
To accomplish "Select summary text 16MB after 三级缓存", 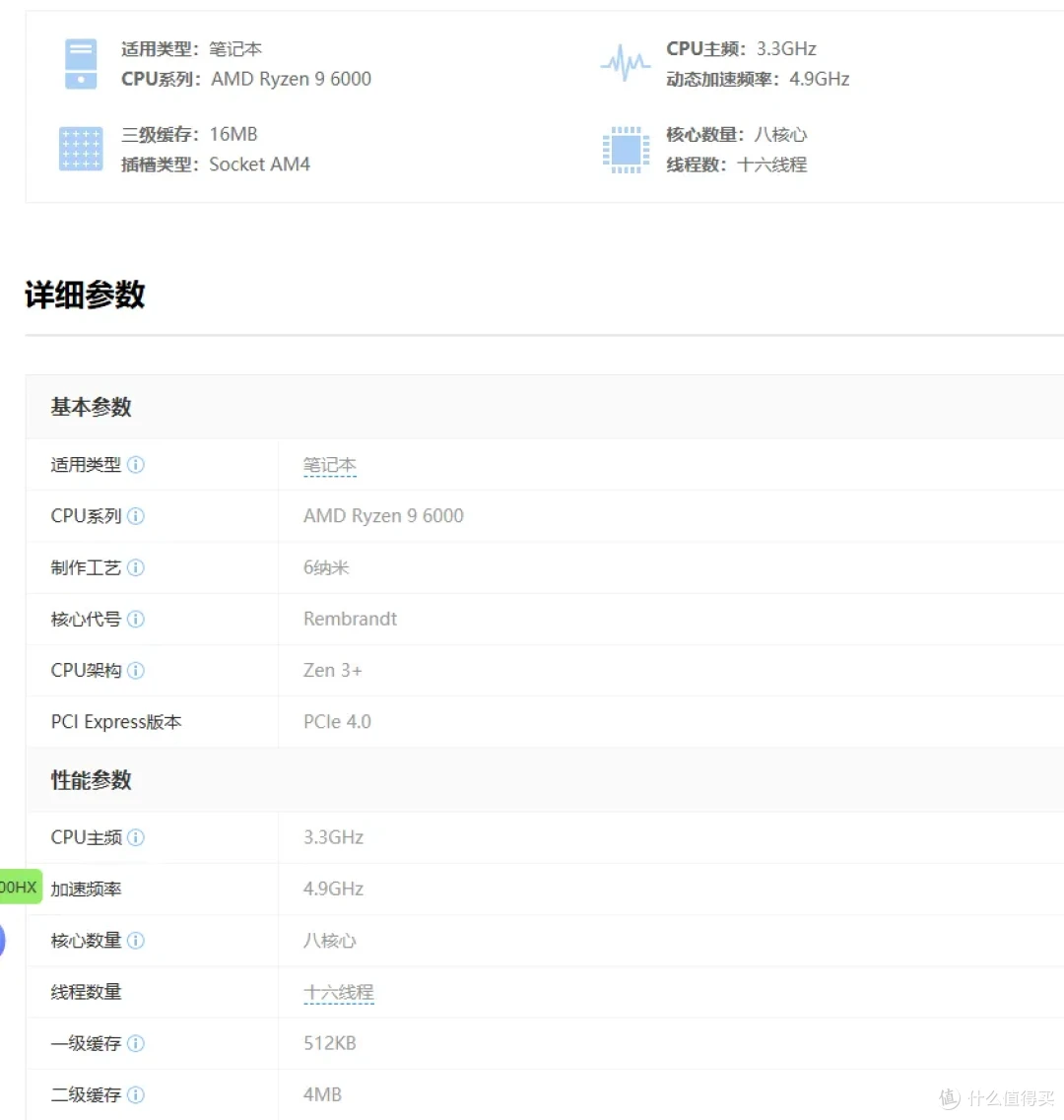I will point(233,134).
